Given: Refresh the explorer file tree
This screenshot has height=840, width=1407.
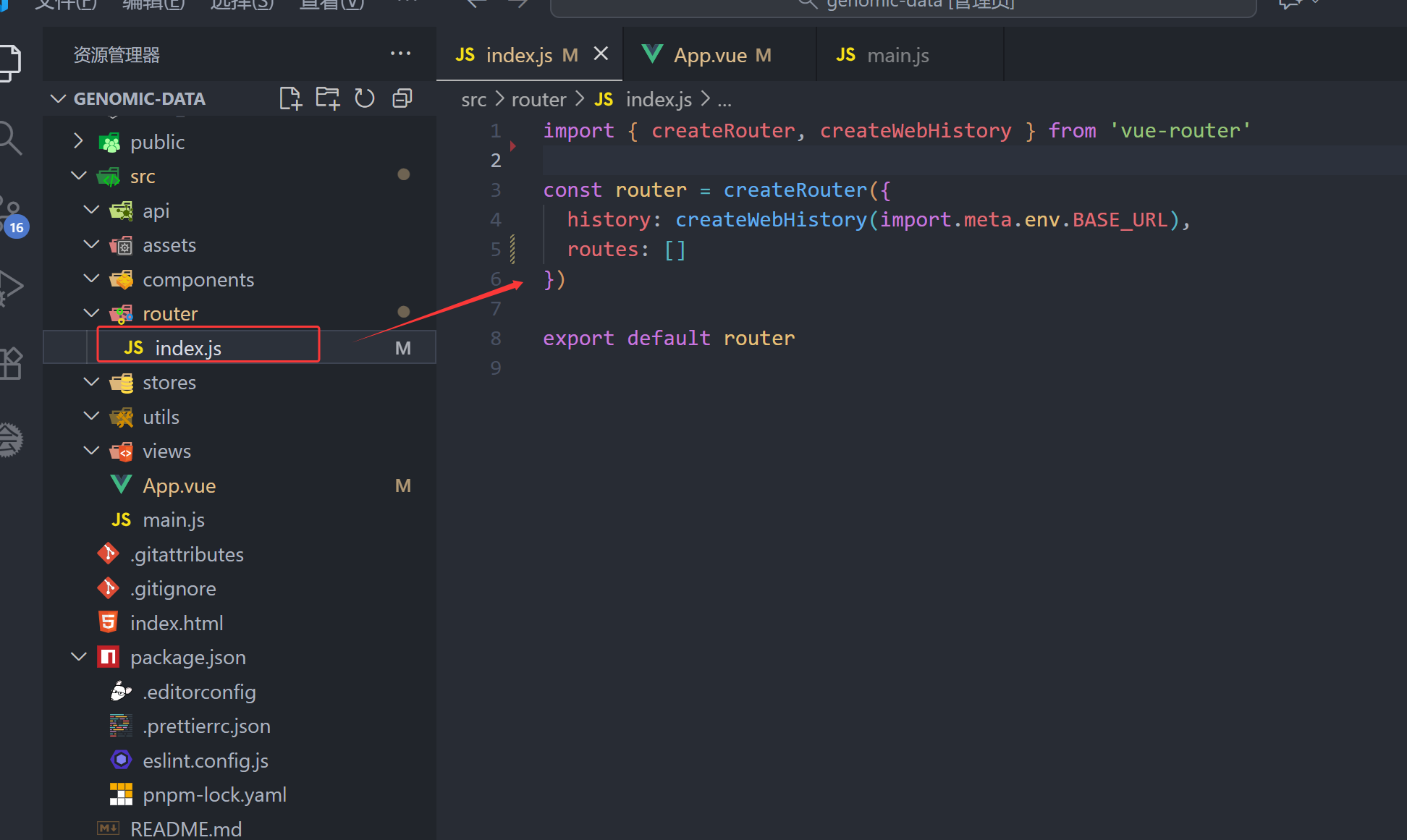Looking at the screenshot, I should (365, 98).
